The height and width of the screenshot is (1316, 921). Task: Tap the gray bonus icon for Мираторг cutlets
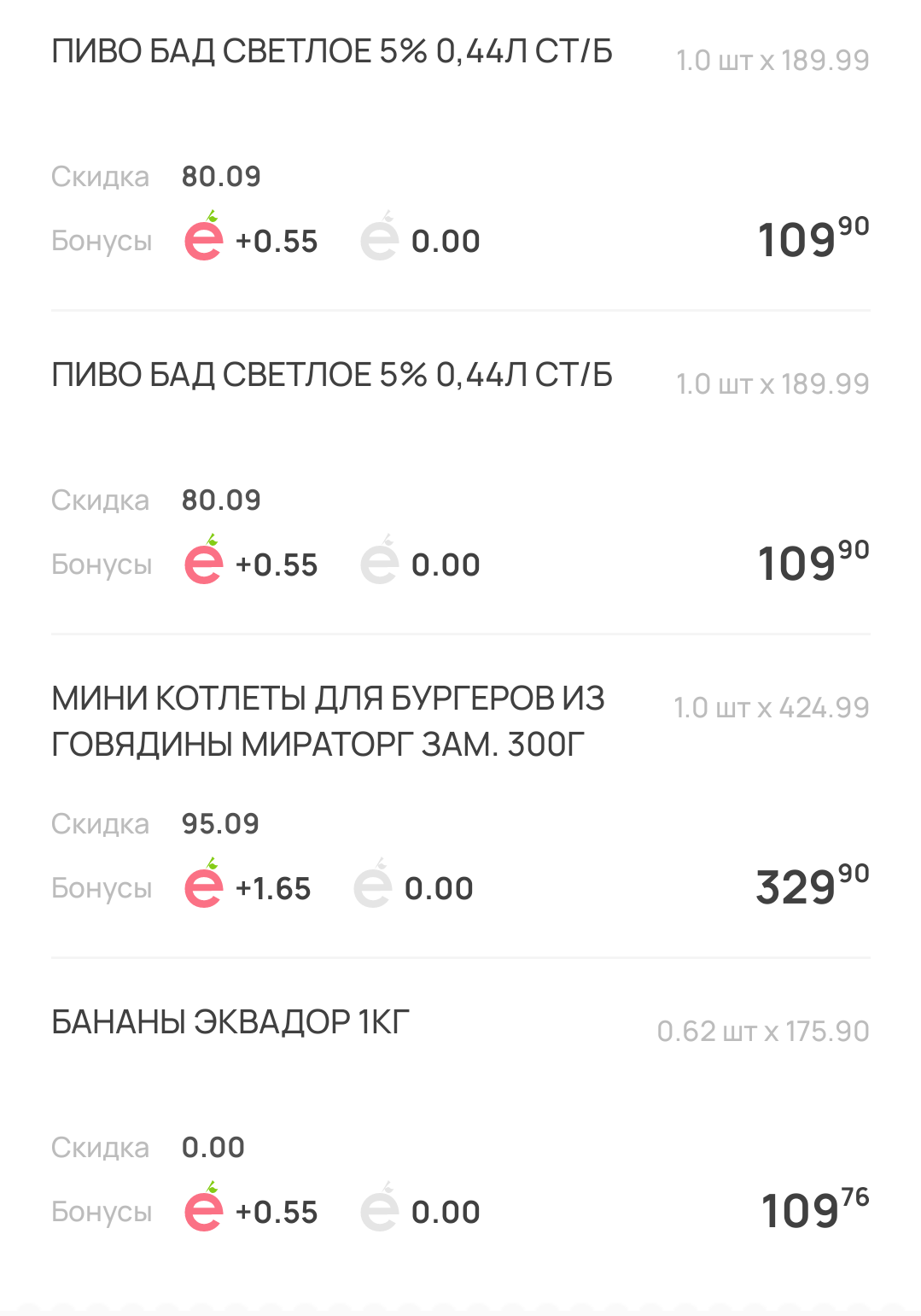373,883
